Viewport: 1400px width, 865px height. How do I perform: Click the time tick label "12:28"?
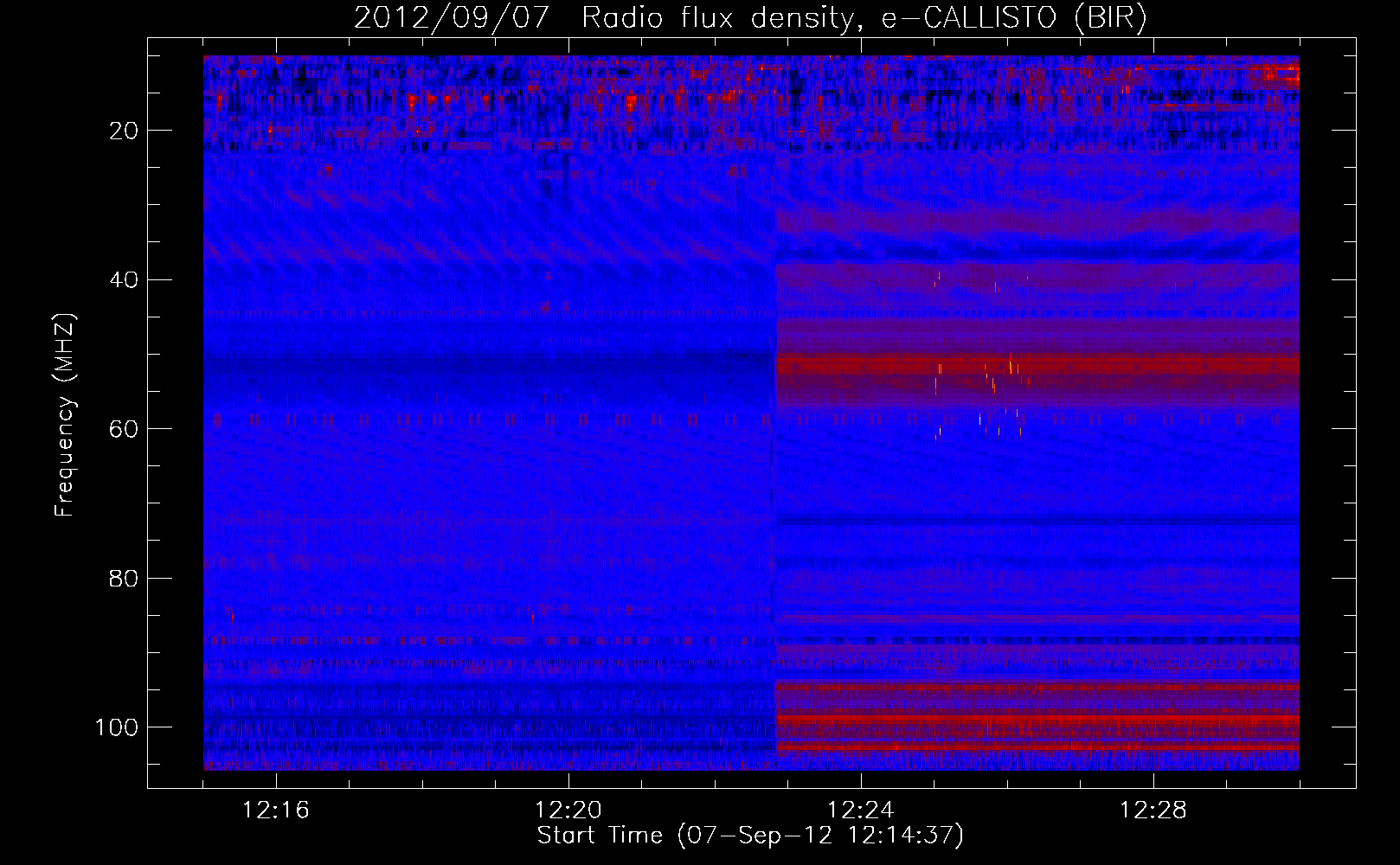coord(1153,811)
